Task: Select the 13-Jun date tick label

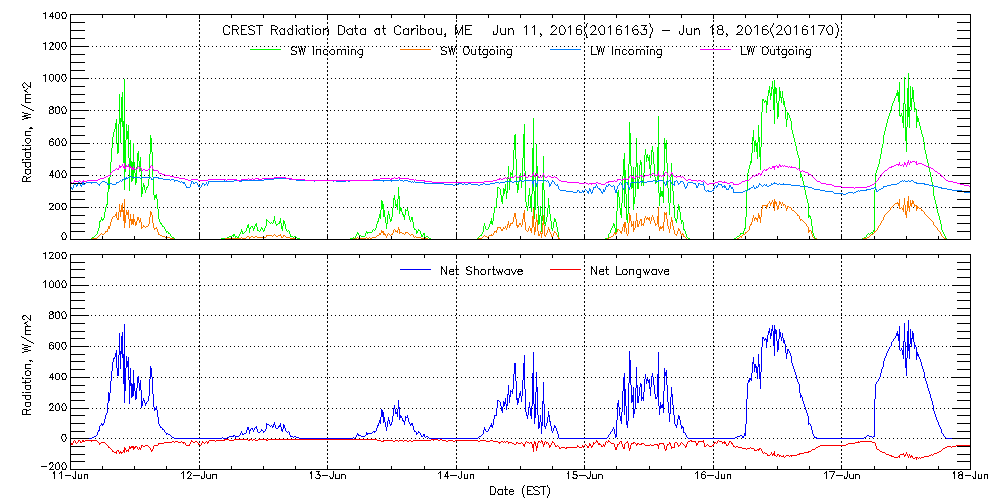Action: [x=328, y=476]
